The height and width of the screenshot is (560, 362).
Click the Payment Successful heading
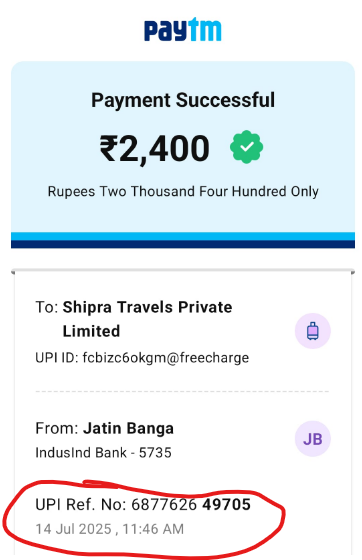tap(183, 100)
